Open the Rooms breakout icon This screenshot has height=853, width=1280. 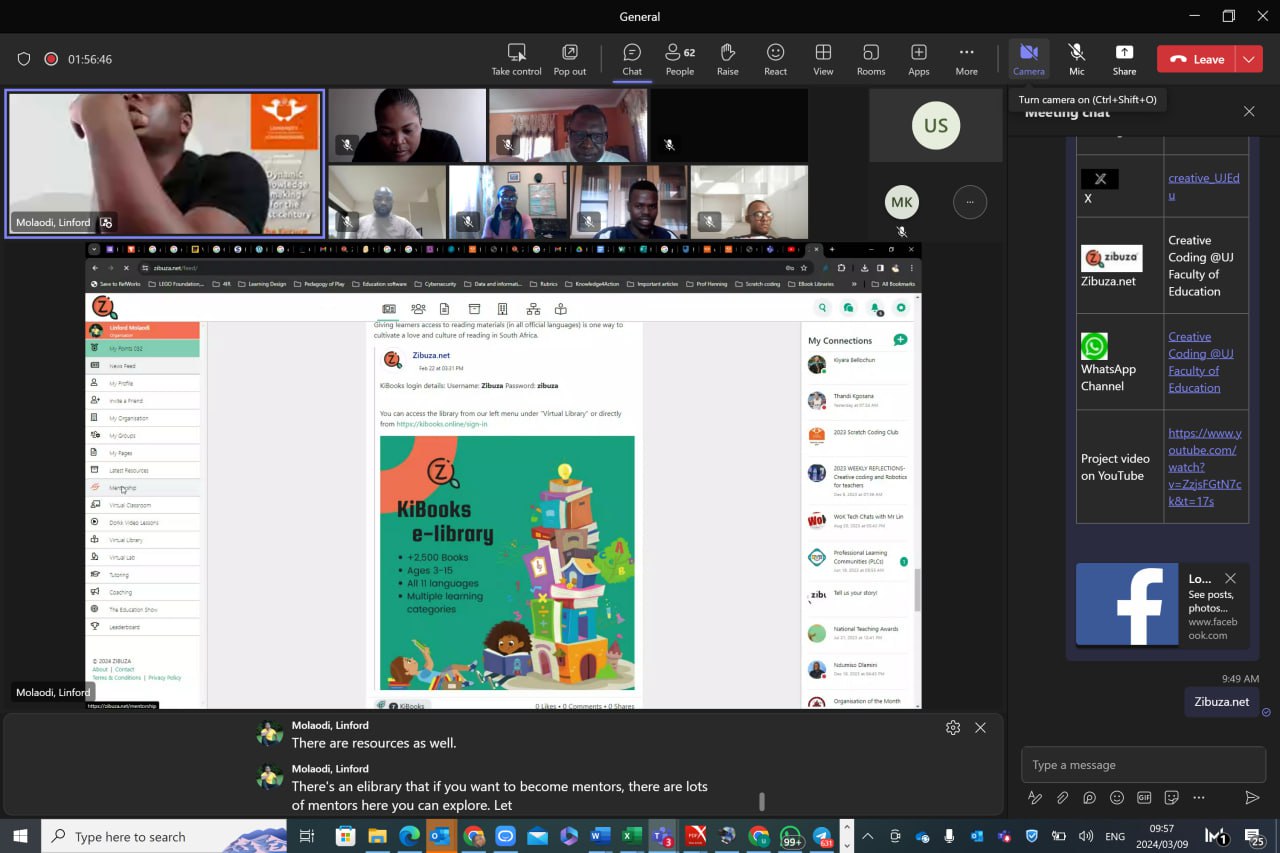click(x=870, y=59)
